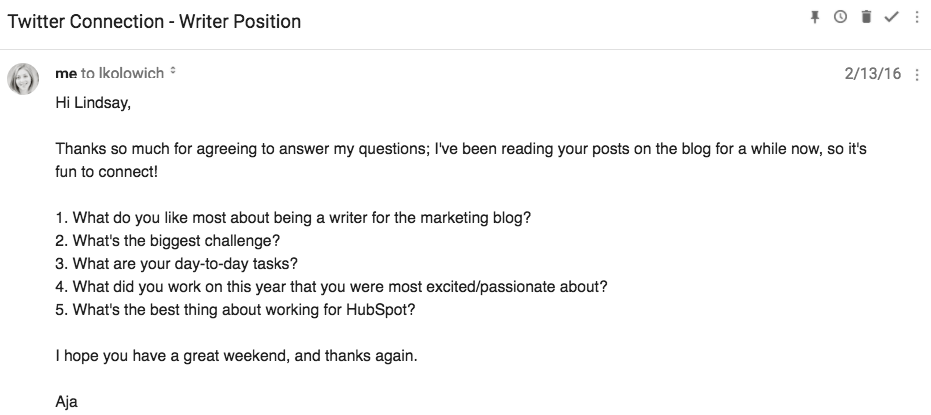Open the message options beside the 2/13/16 date

point(917,74)
